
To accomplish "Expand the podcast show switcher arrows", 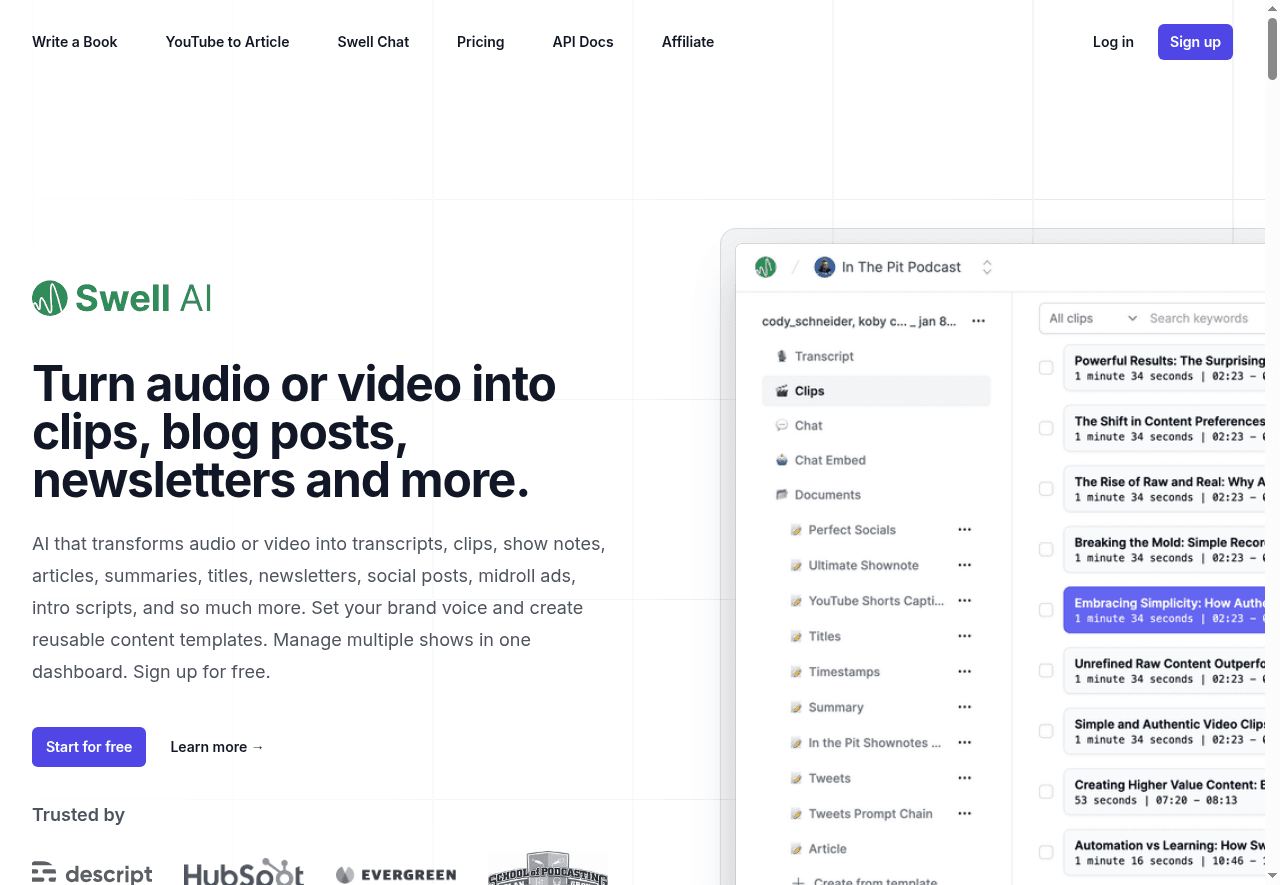I will point(986,267).
